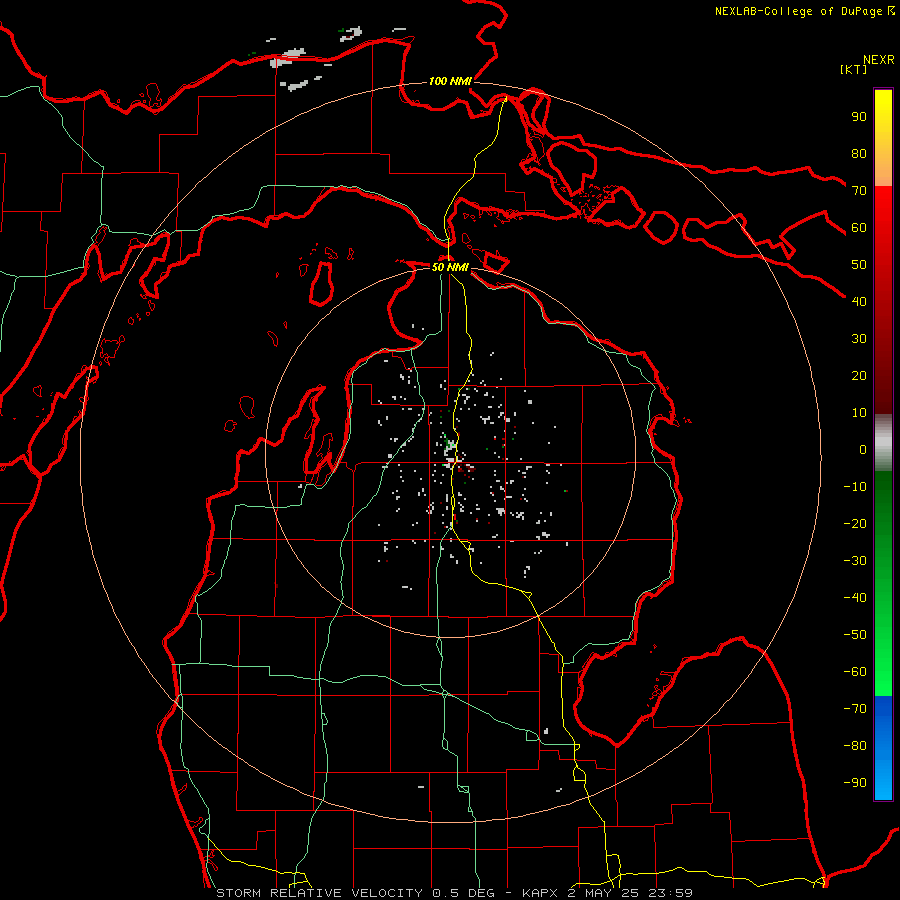This screenshot has height=900, width=900.
Task: Select the -40 knot legend value
Action: click(855, 598)
